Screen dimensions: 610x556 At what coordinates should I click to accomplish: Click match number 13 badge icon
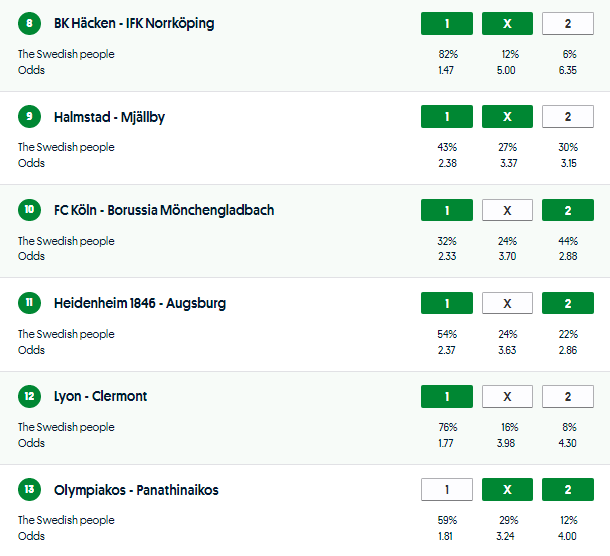coord(30,490)
